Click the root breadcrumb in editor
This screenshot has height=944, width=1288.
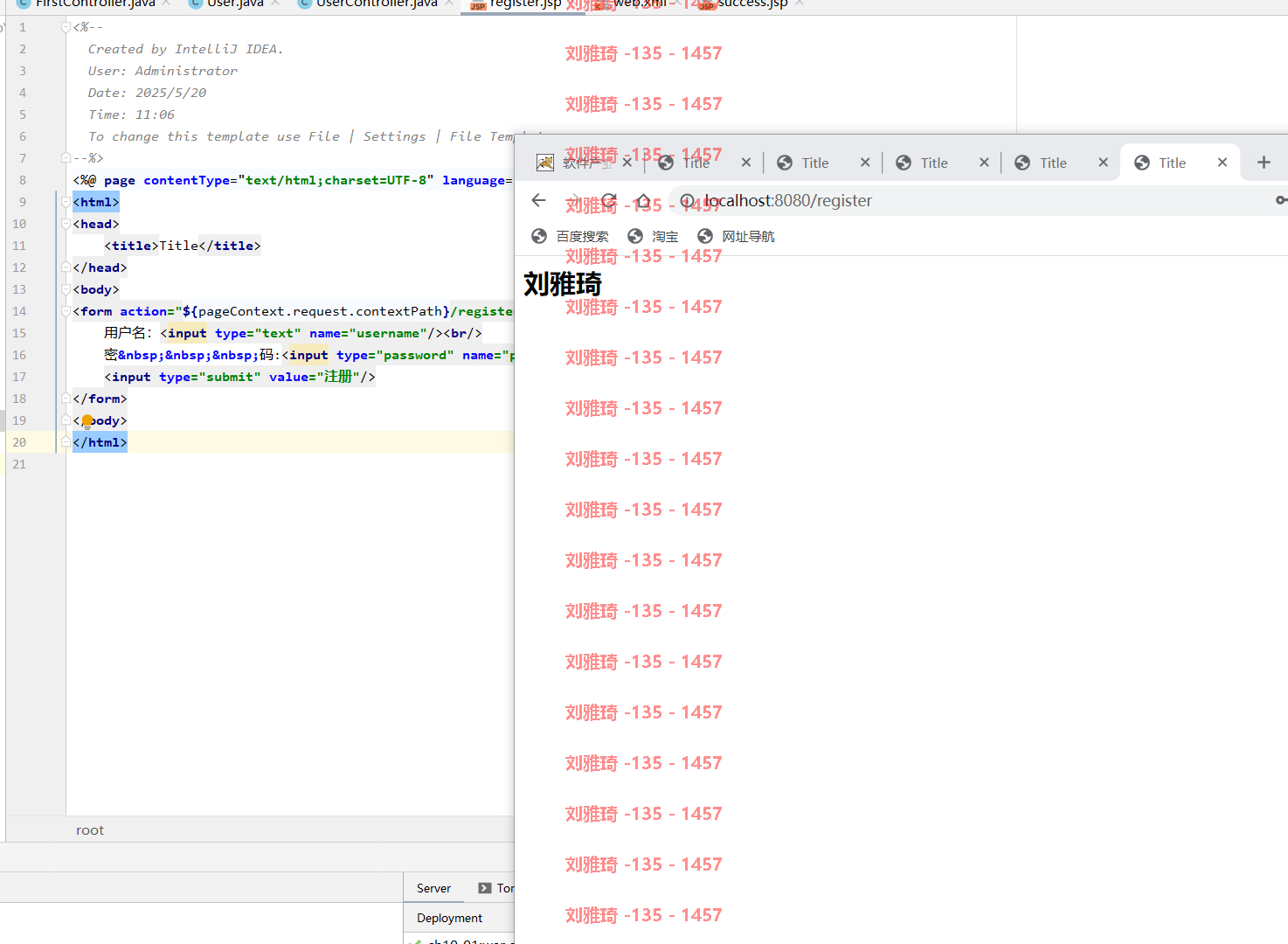(x=90, y=830)
